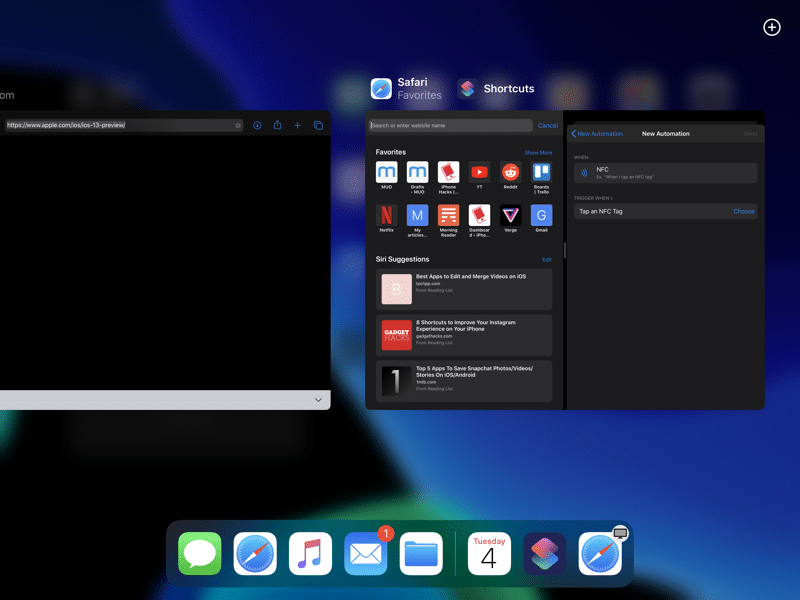Open the Music app in the dock
The image size is (800, 600).
(310, 554)
